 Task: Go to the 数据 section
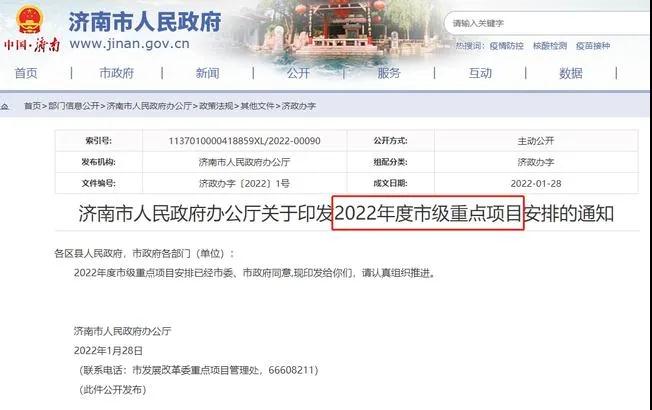[x=571, y=73]
